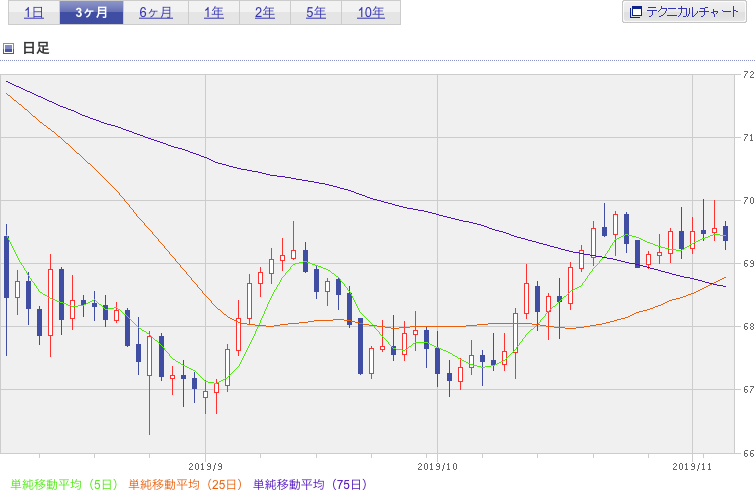Click the window icon in テクニカルチャート button

[636, 12]
